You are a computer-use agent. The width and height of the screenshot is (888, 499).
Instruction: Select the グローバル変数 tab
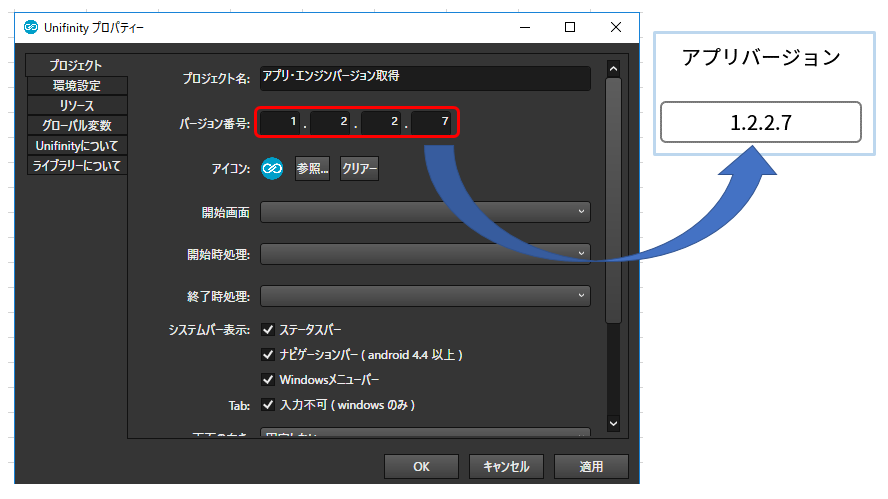coord(76,126)
